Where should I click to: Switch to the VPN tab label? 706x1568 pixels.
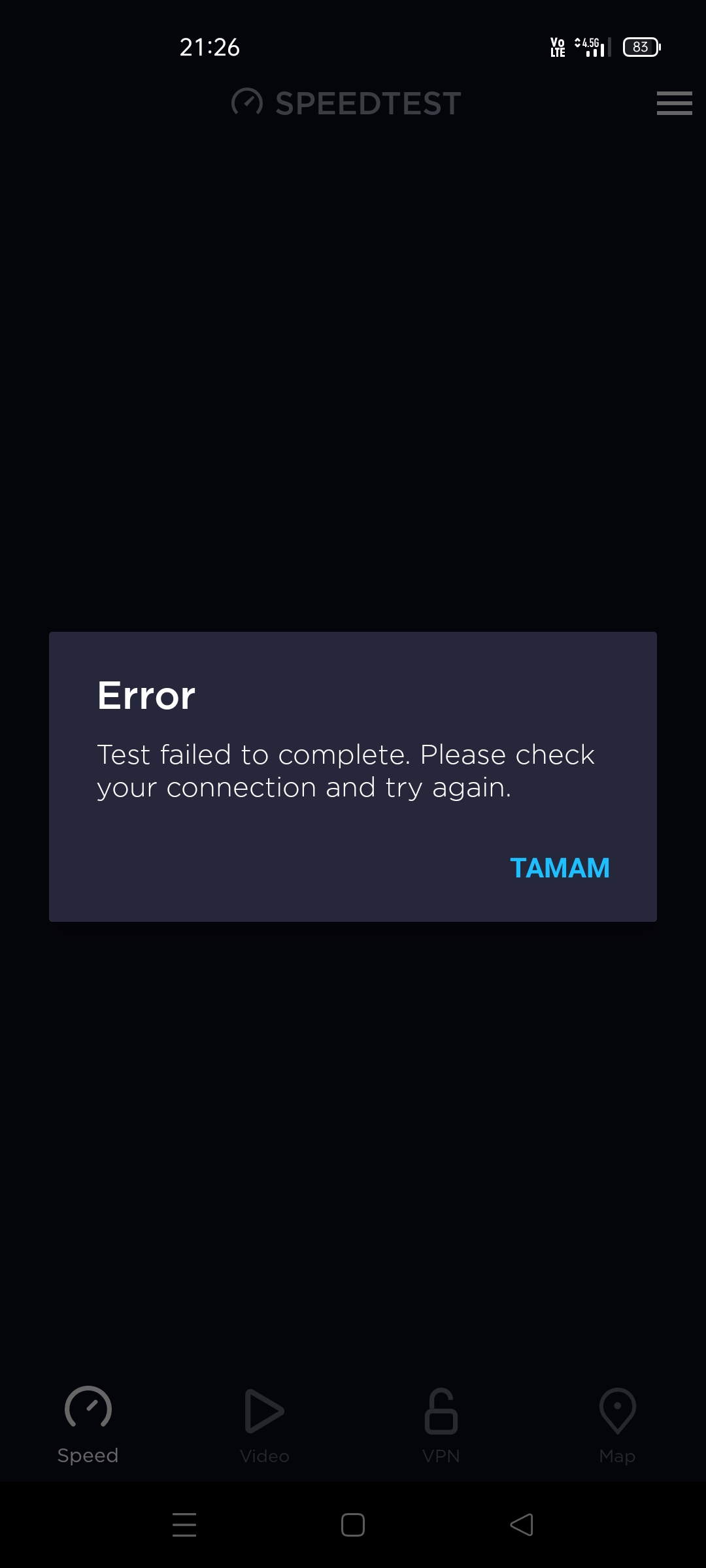point(441,1456)
